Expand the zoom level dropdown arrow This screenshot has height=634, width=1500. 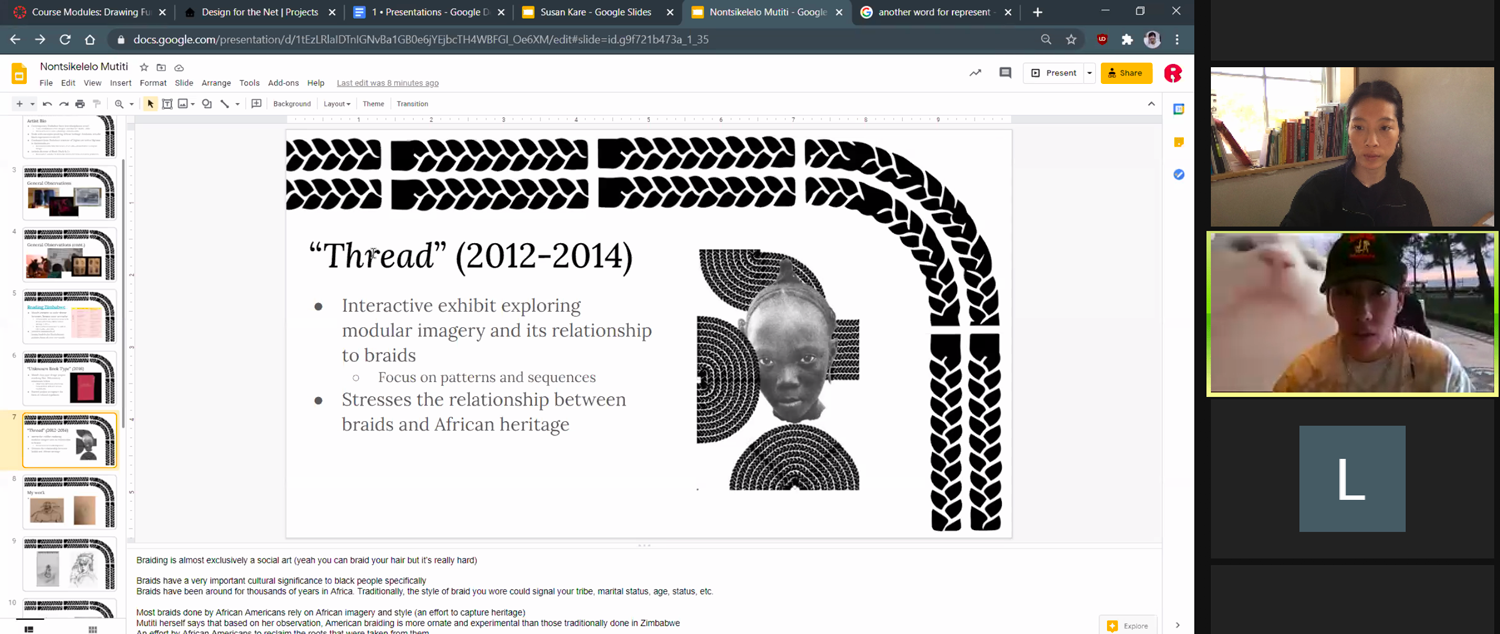coord(131,104)
